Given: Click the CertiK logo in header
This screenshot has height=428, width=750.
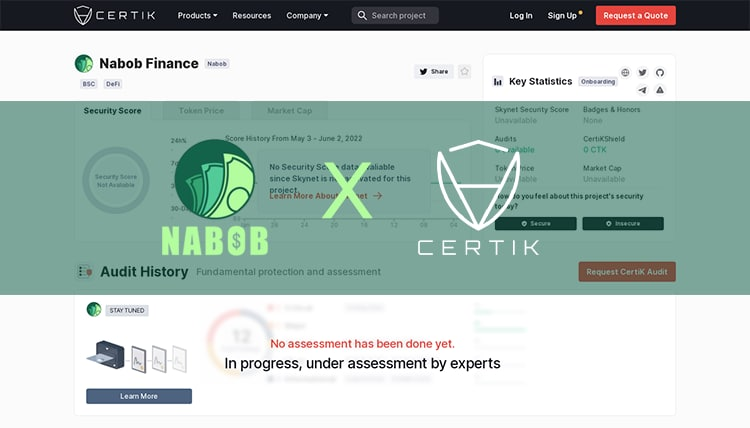Looking at the screenshot, I should pyautogui.click(x=114, y=15).
